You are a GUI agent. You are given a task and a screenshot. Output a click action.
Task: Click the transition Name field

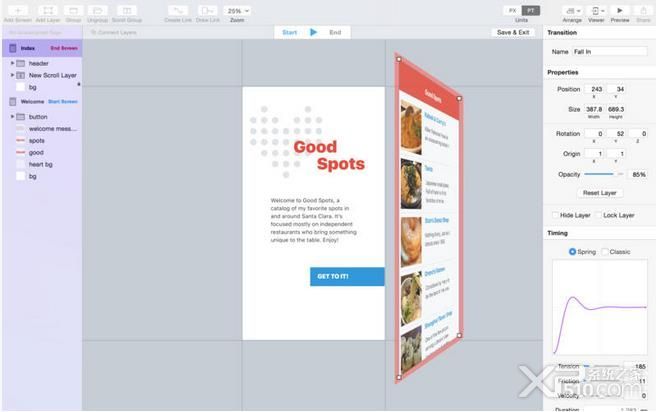pyautogui.click(x=609, y=51)
